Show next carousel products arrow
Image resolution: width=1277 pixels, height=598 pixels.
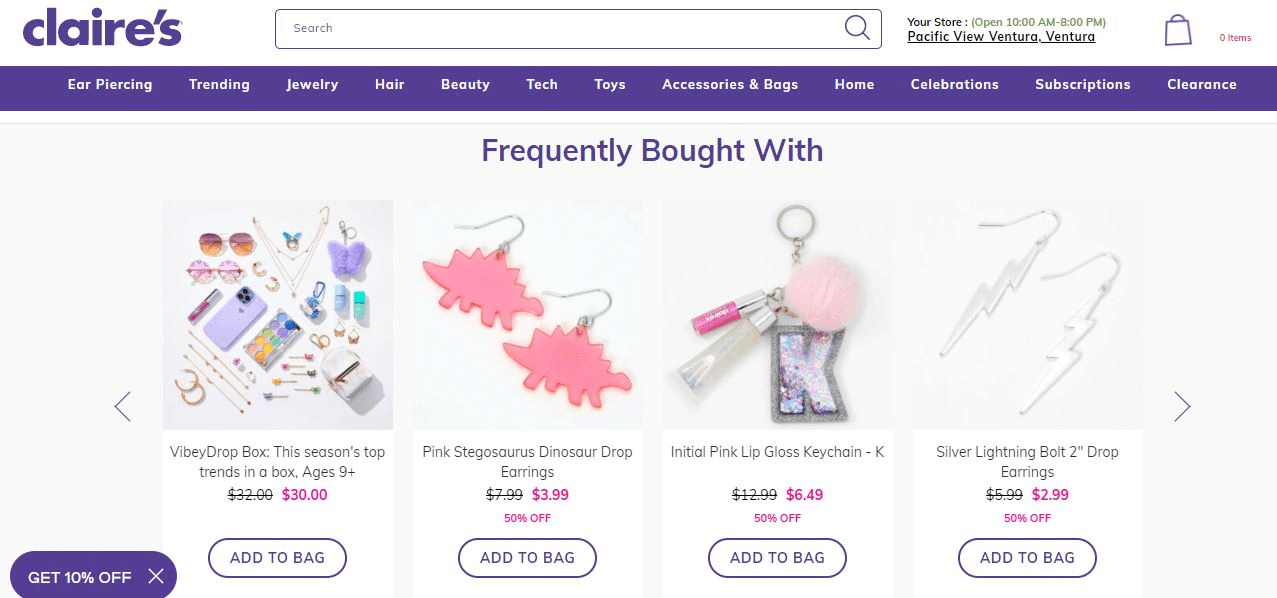[1182, 406]
